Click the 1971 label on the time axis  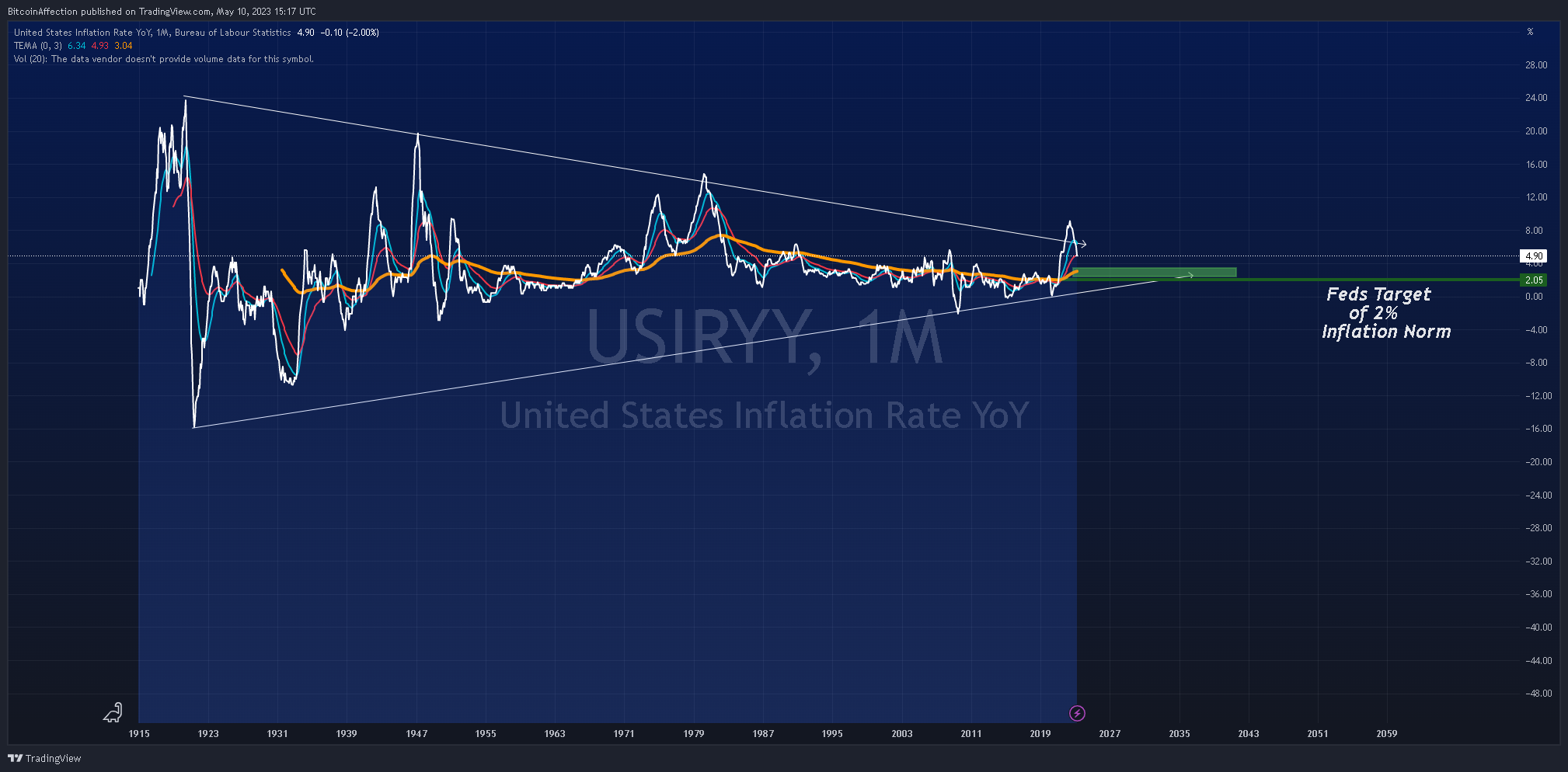pos(624,733)
